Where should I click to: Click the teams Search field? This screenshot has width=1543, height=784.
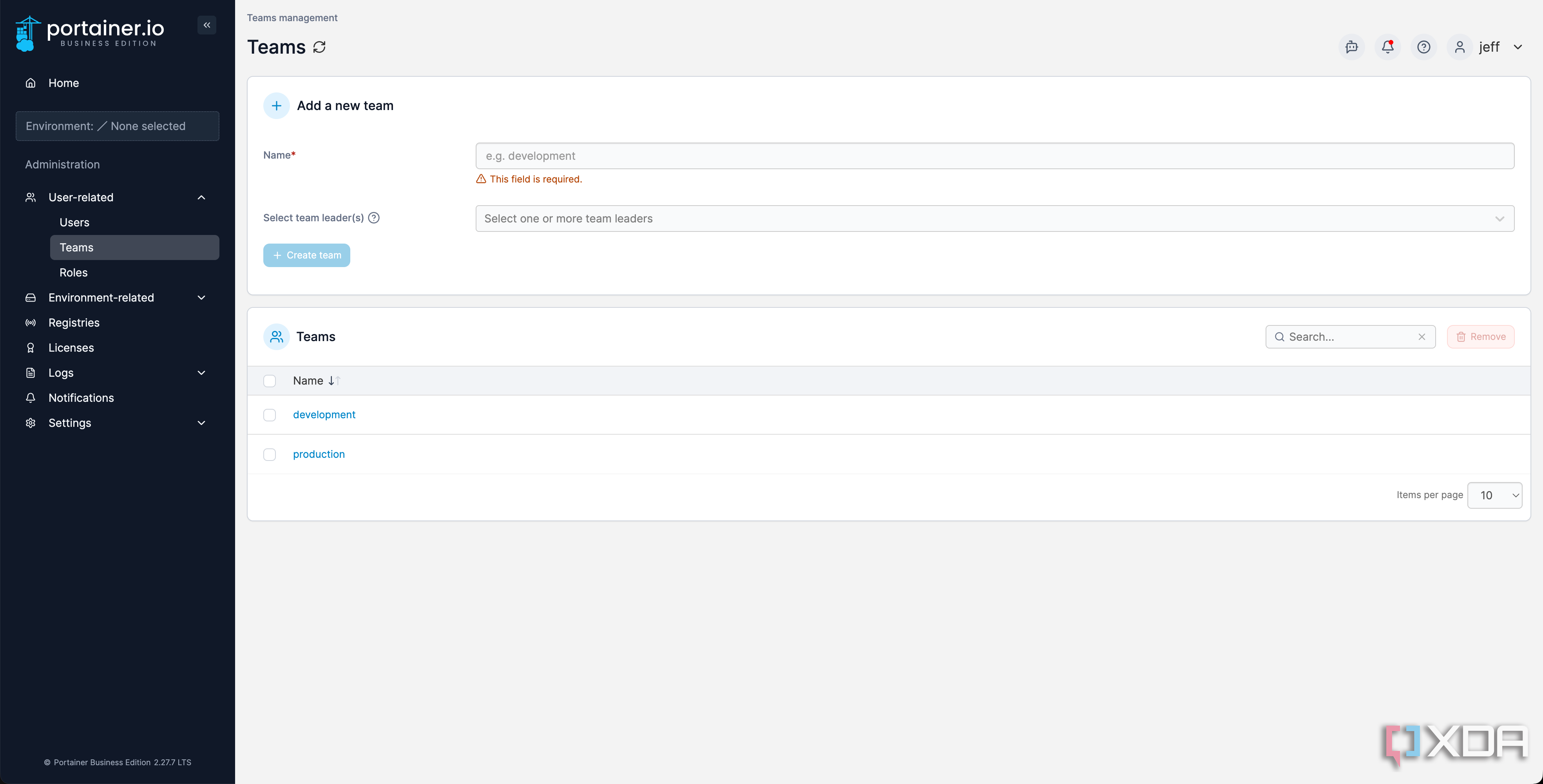tap(1350, 337)
